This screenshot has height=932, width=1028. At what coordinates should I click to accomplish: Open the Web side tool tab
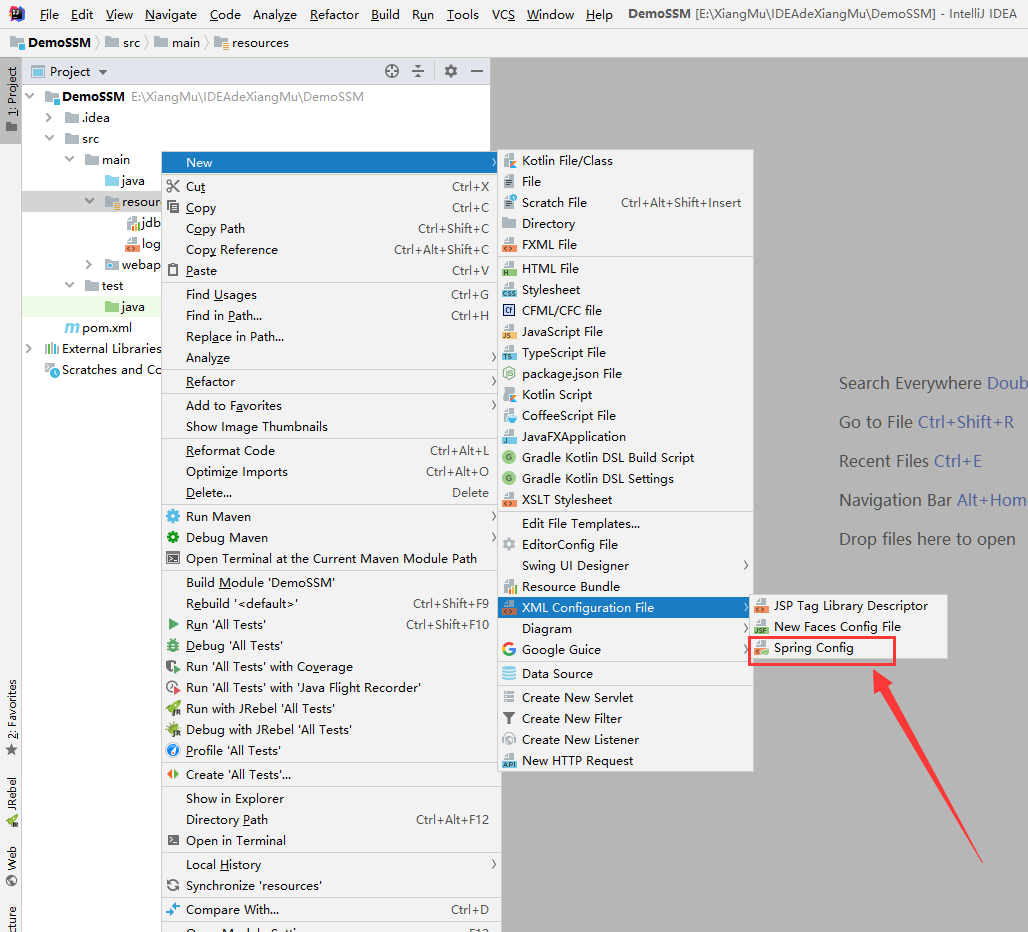pos(11,866)
